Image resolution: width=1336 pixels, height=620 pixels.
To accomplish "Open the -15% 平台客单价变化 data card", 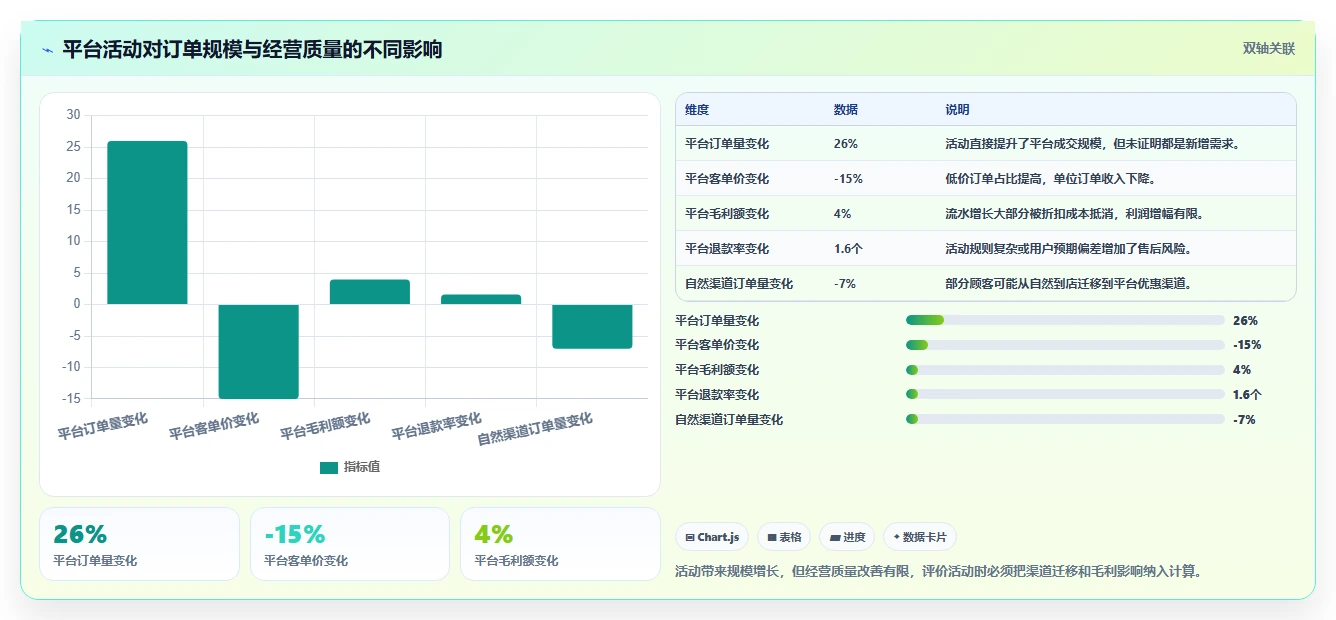I will pyautogui.click(x=350, y=544).
